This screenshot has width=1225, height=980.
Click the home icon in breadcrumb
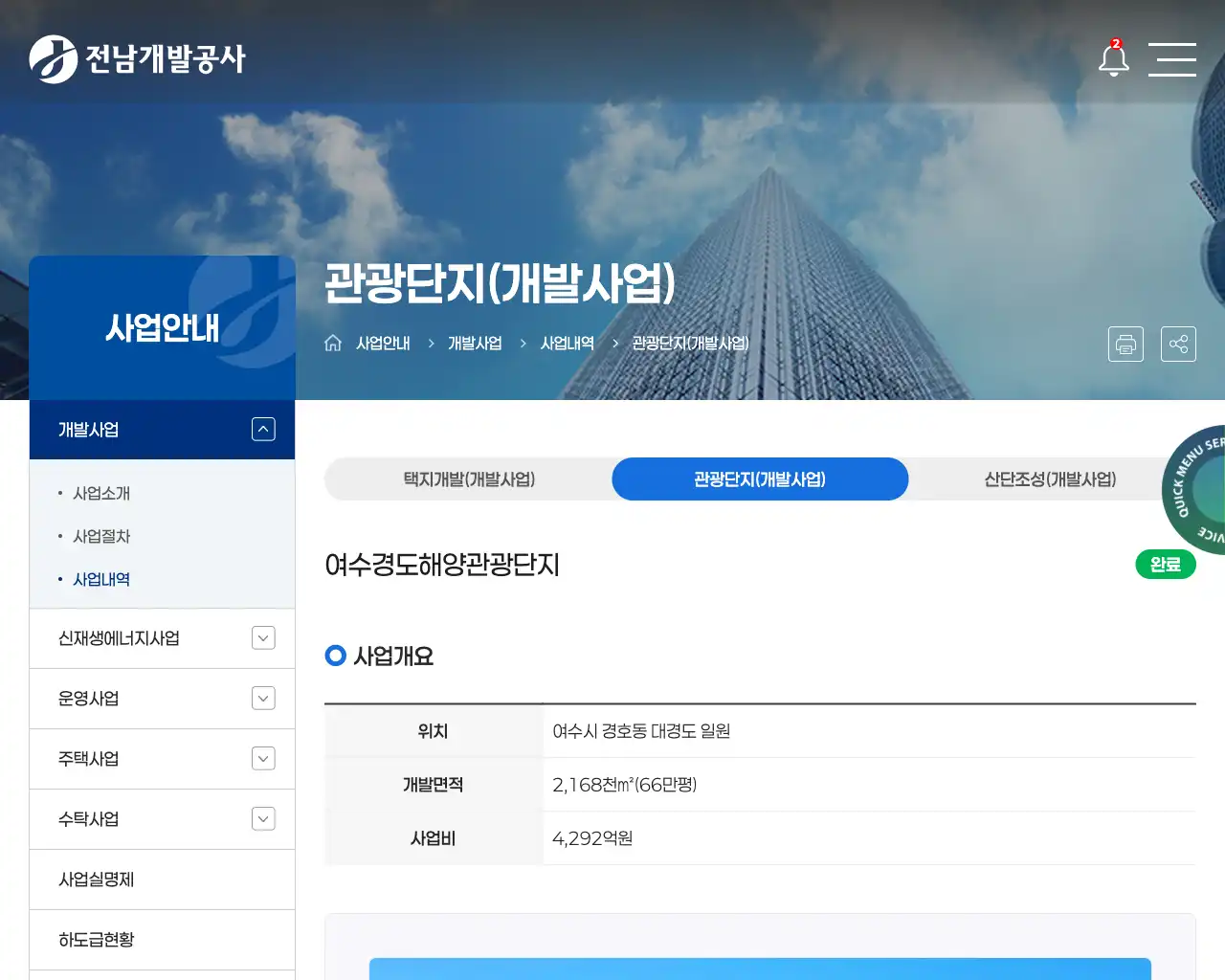click(x=333, y=343)
